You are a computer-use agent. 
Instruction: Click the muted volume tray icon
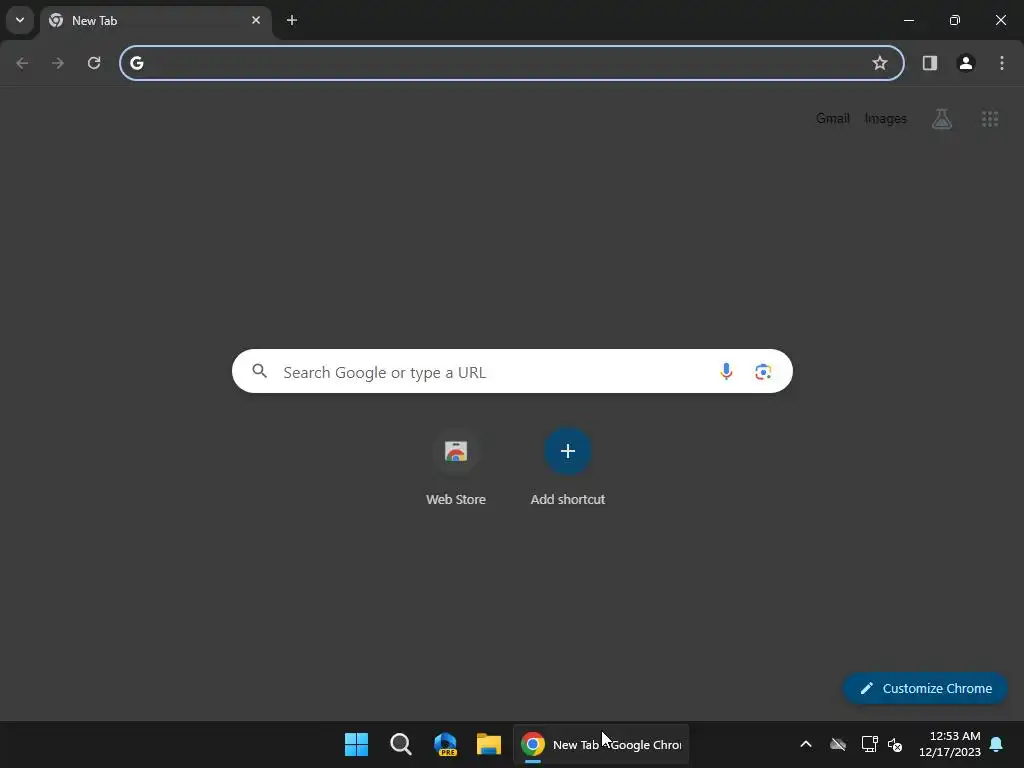tap(895, 744)
